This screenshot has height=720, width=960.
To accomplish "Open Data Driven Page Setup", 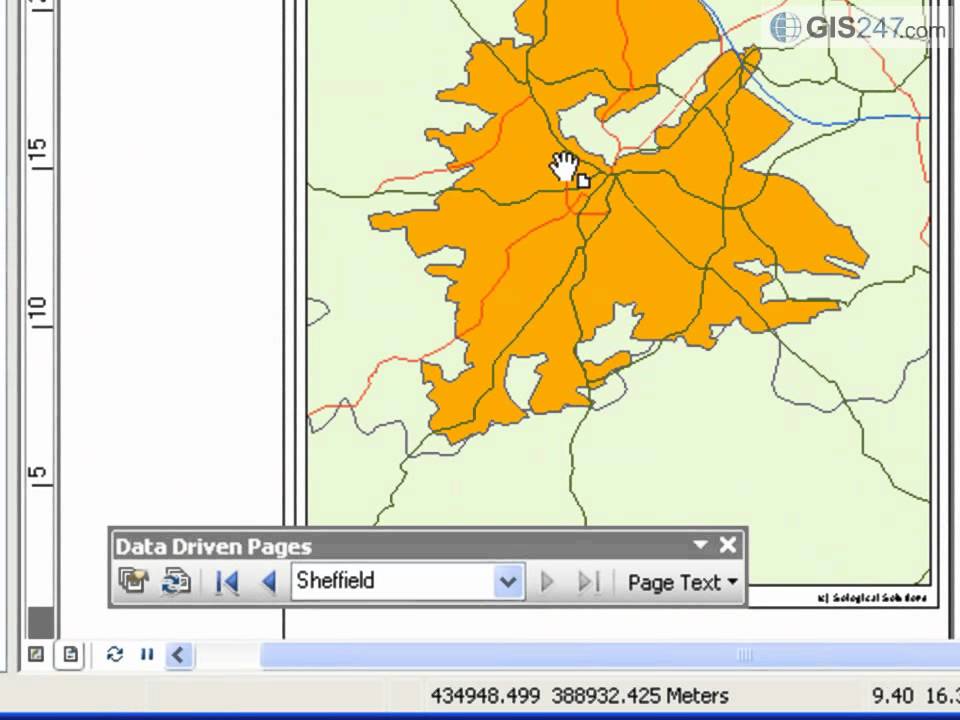I will point(134,581).
